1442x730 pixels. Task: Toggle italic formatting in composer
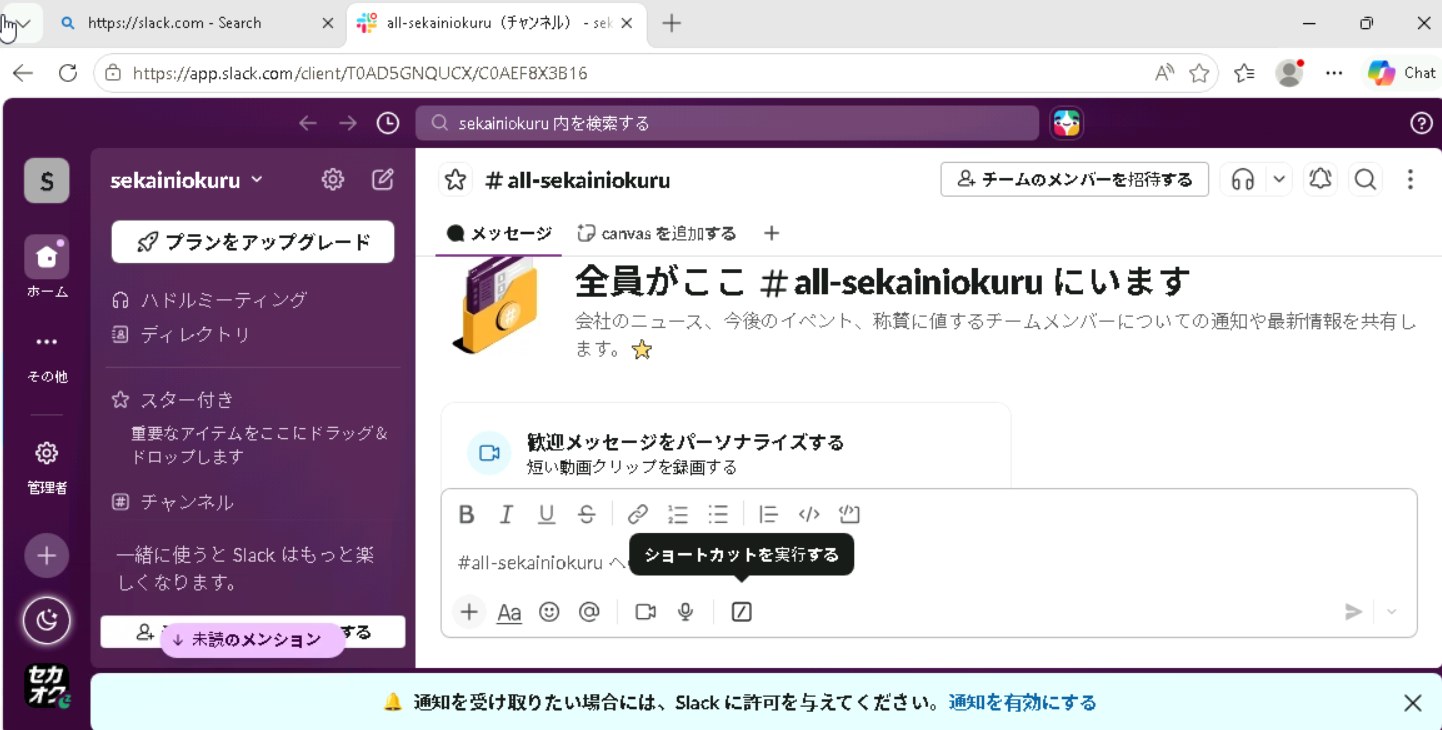pos(506,514)
